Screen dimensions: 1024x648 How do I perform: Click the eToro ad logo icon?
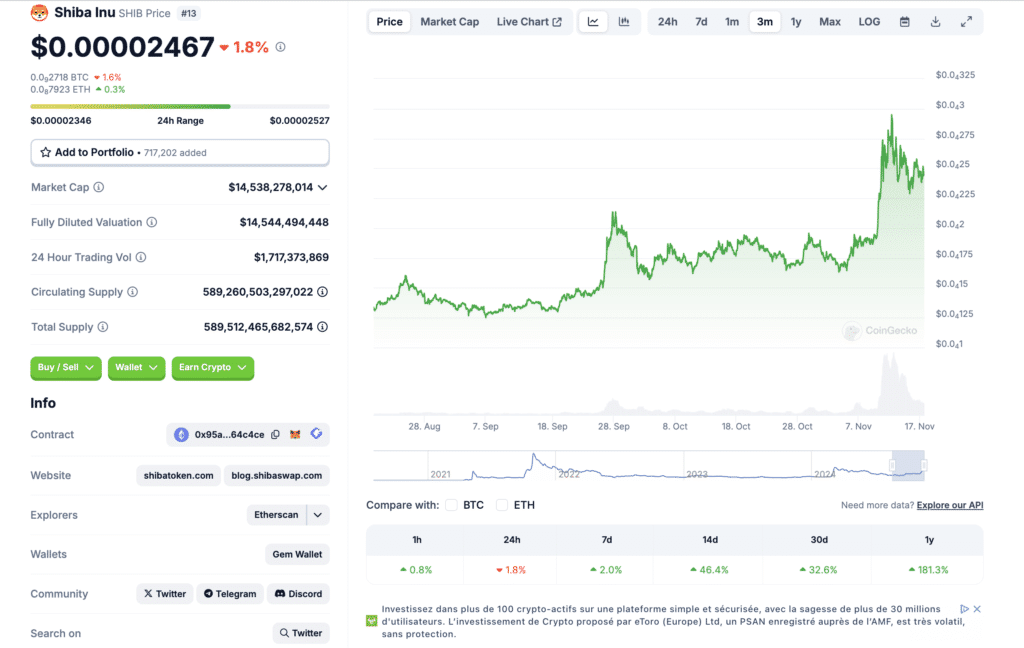coord(372,621)
